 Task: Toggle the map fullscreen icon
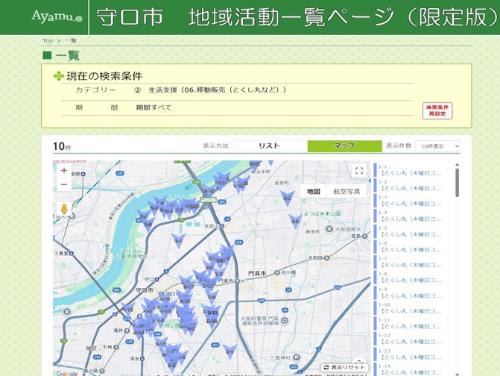(359, 171)
